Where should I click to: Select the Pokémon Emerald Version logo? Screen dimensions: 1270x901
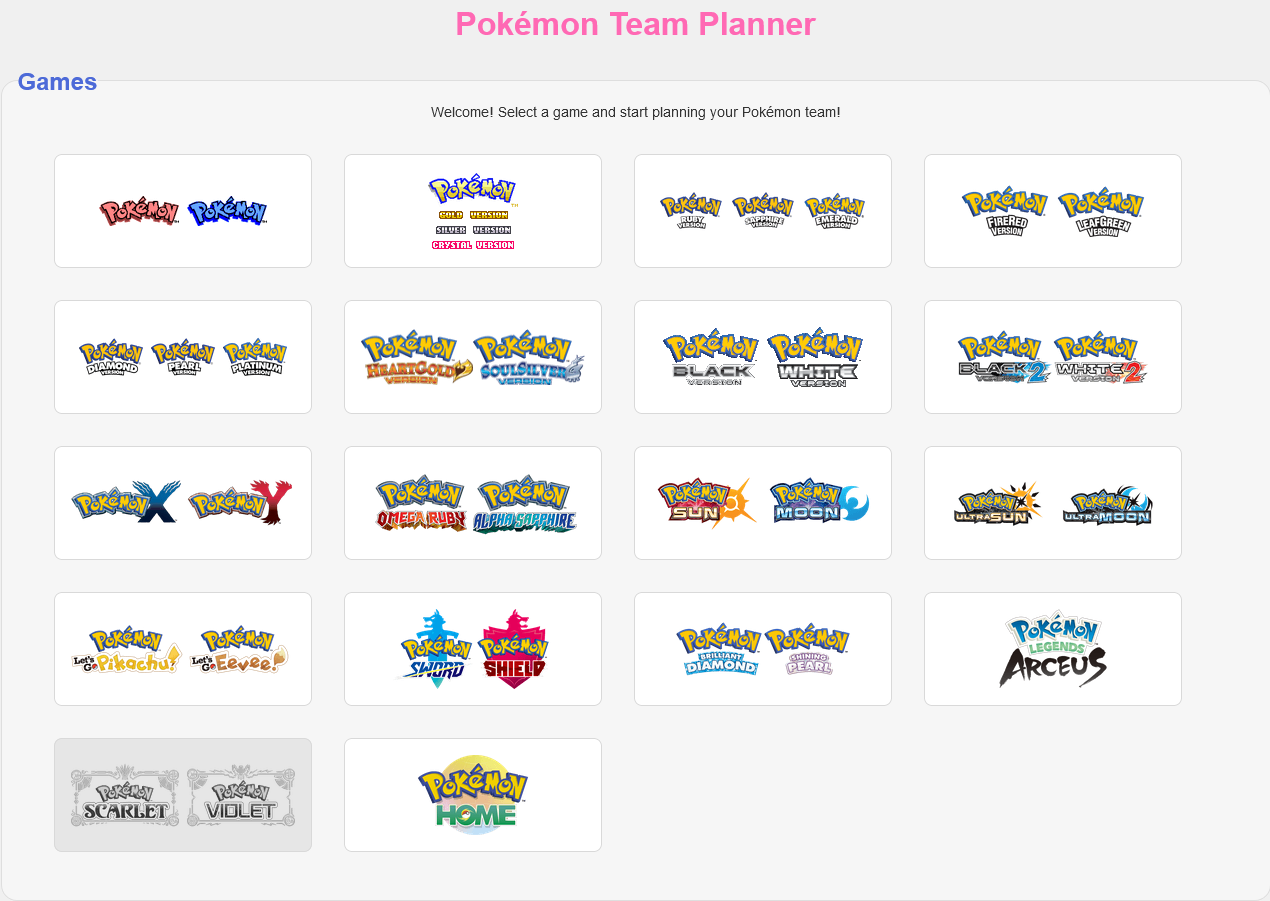click(835, 211)
